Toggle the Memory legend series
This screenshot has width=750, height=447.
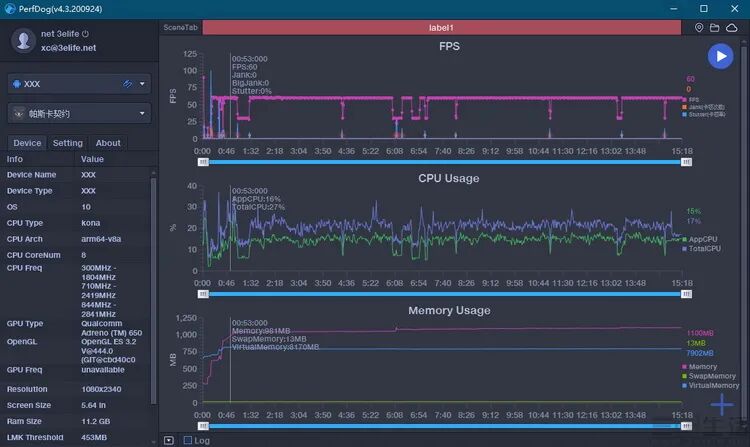point(699,367)
